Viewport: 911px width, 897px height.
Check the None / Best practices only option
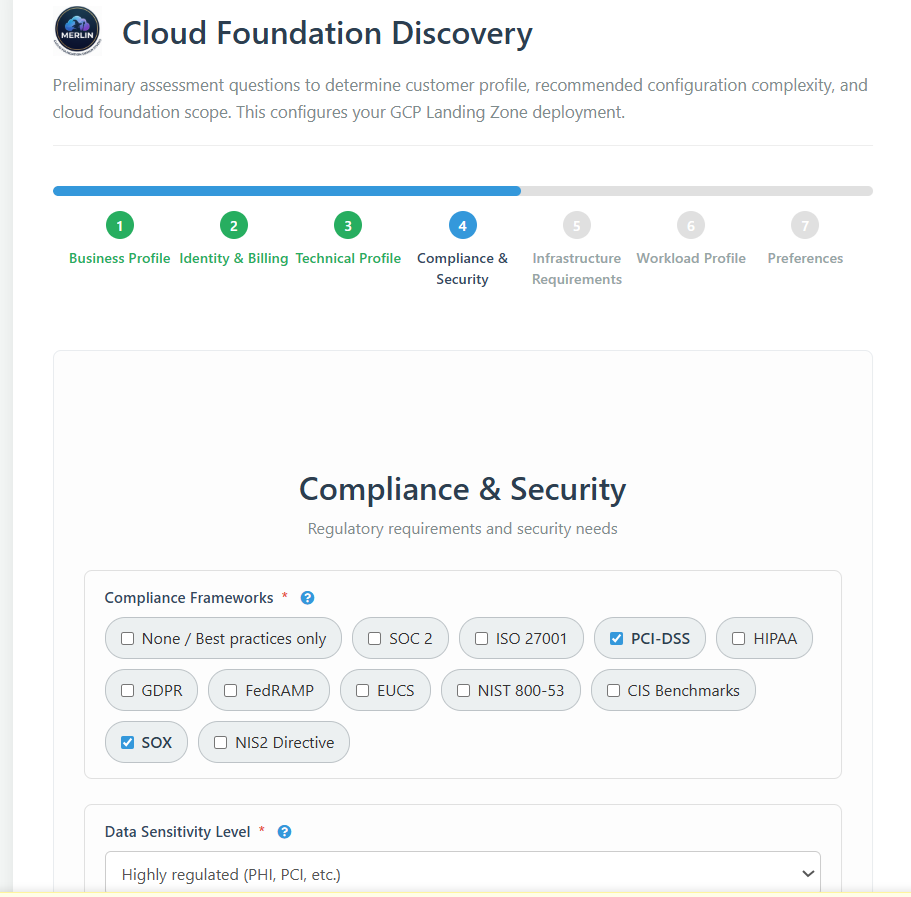tap(125, 638)
